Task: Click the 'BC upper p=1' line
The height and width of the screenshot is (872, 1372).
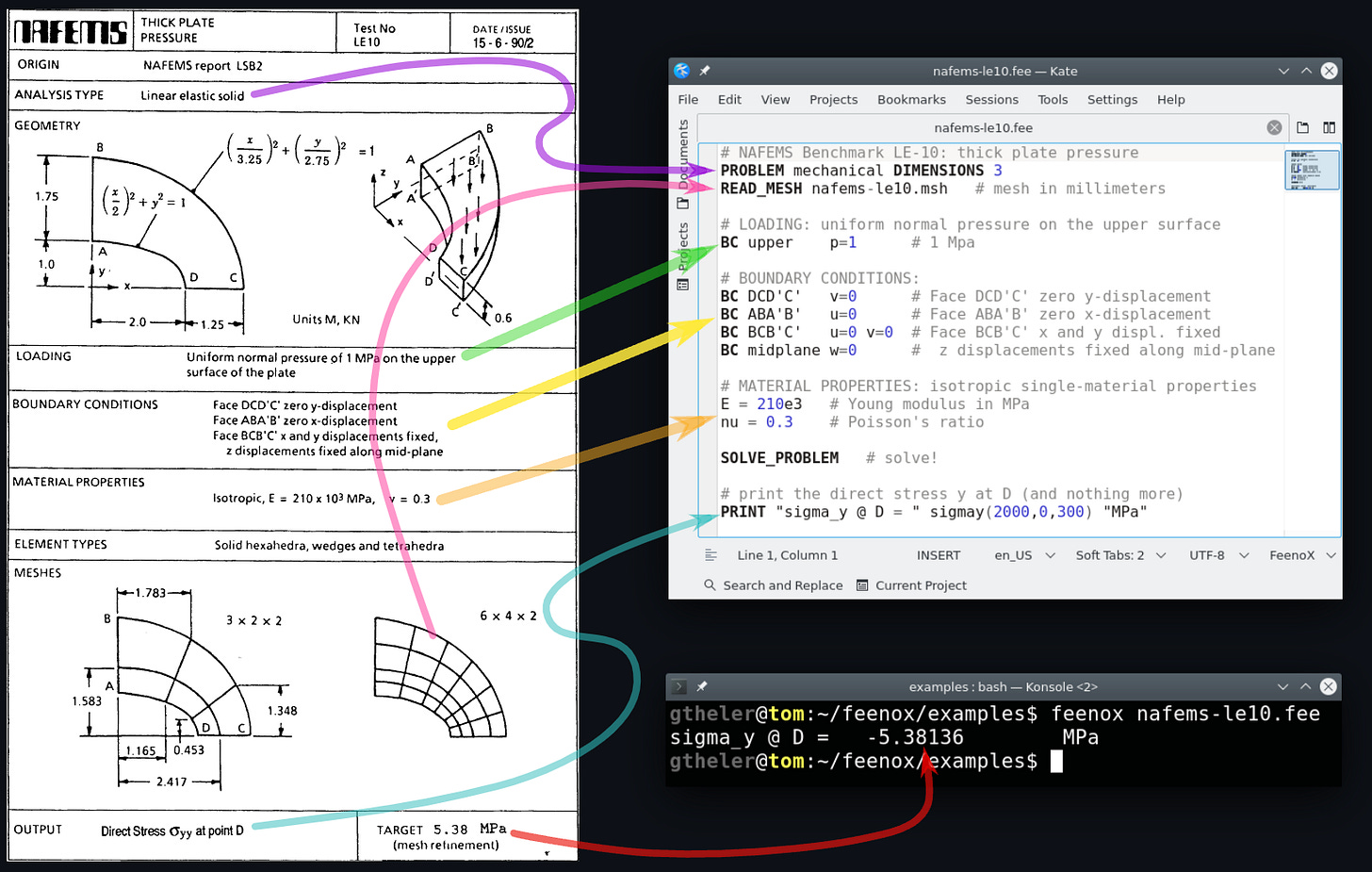Action: pos(847,242)
